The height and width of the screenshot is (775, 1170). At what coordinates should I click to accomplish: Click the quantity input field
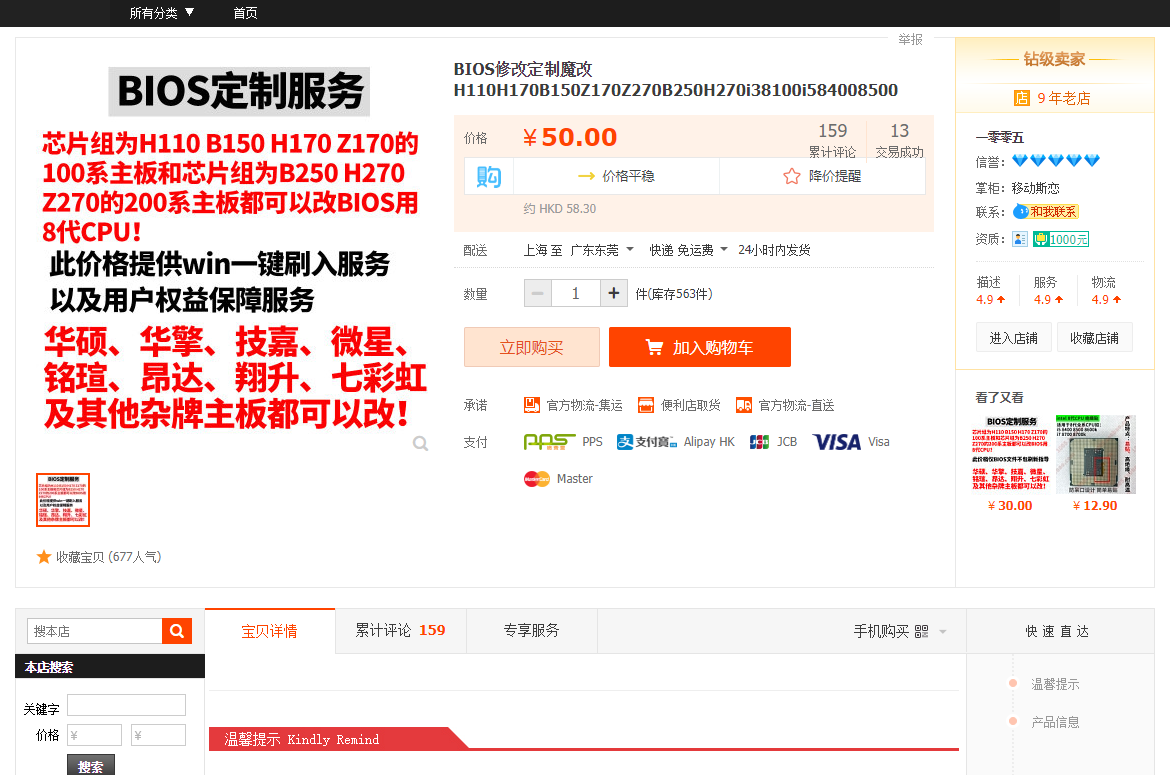point(575,293)
